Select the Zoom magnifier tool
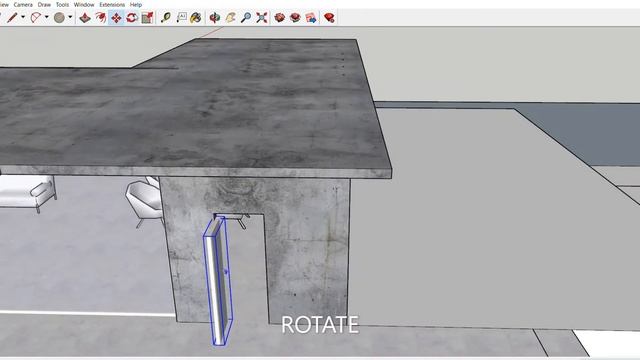 pyautogui.click(x=246, y=18)
